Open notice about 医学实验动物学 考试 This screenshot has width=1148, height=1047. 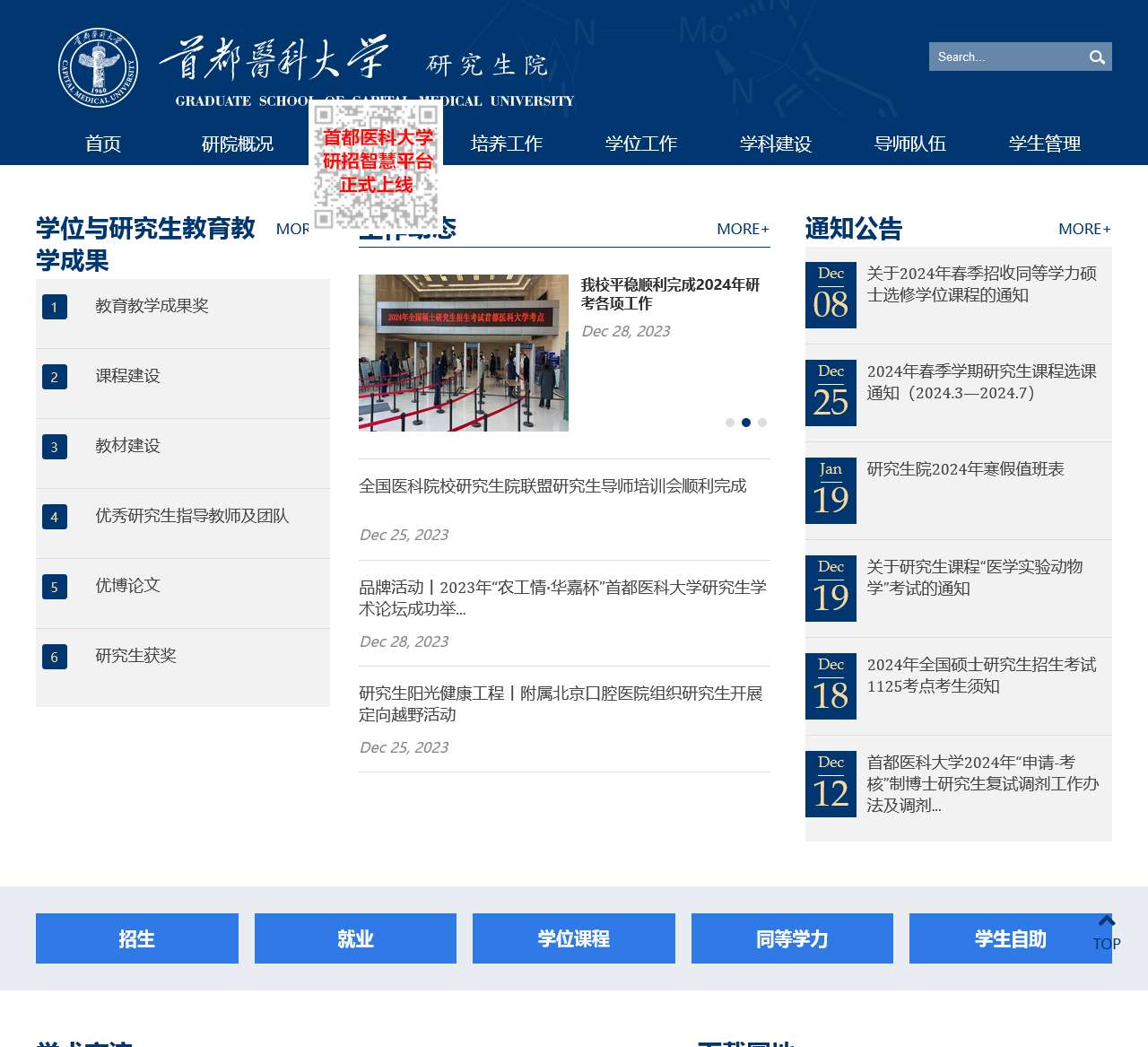point(975,578)
